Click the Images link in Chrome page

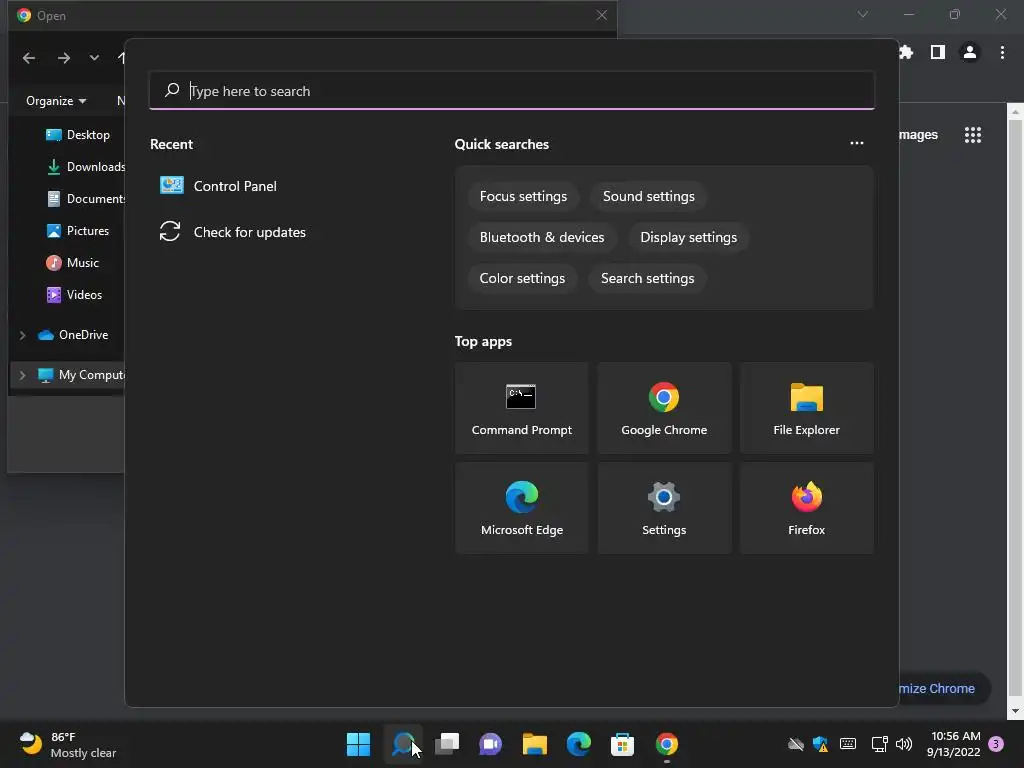pos(918,135)
